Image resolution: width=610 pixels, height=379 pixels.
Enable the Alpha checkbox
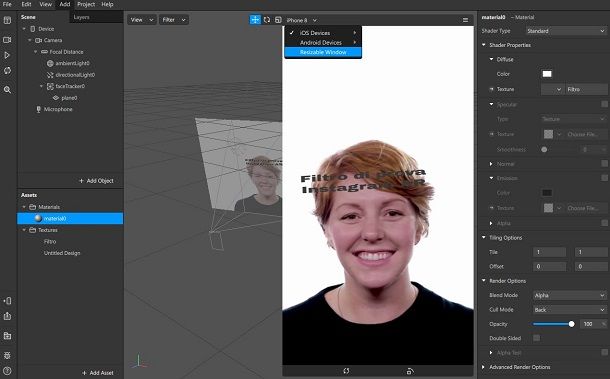click(604, 223)
